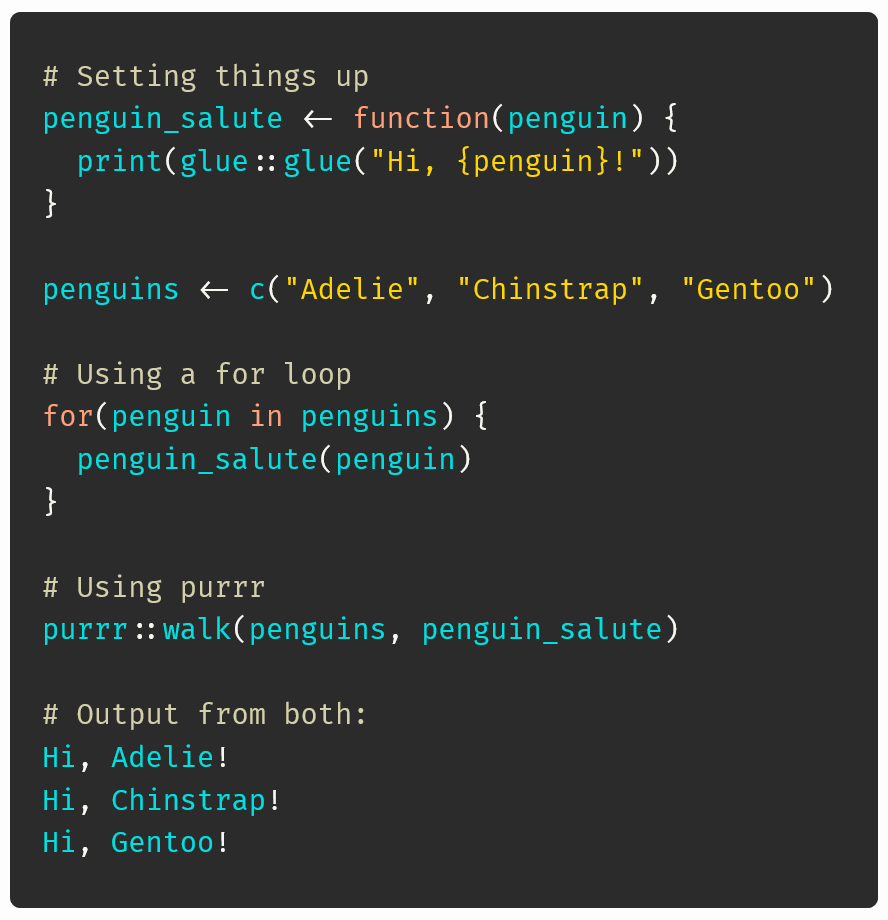The image size is (888, 920).
Task: Click "penguin_salute" inside the for loop body
Action: (x=197, y=460)
